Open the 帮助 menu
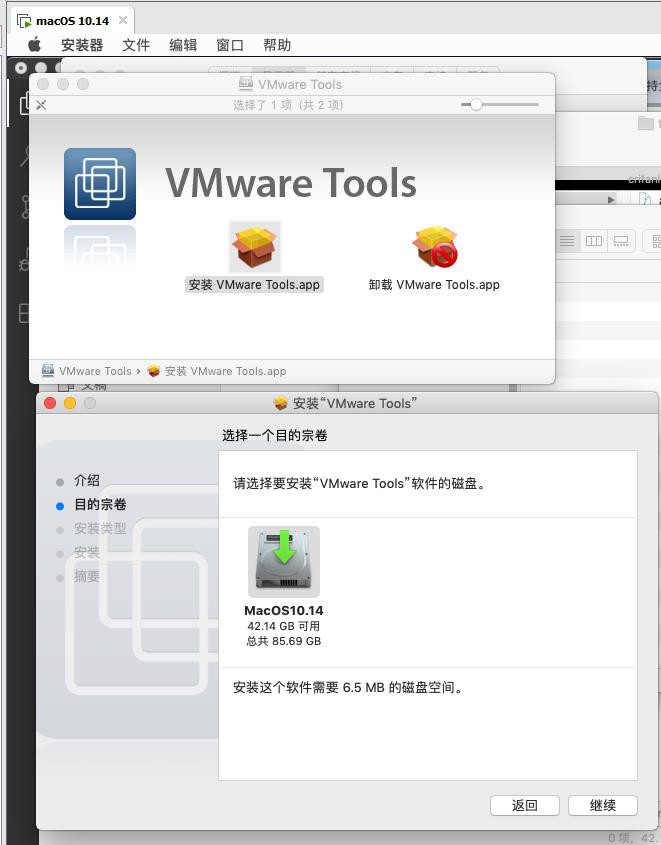This screenshot has height=845, width=661. point(277,45)
